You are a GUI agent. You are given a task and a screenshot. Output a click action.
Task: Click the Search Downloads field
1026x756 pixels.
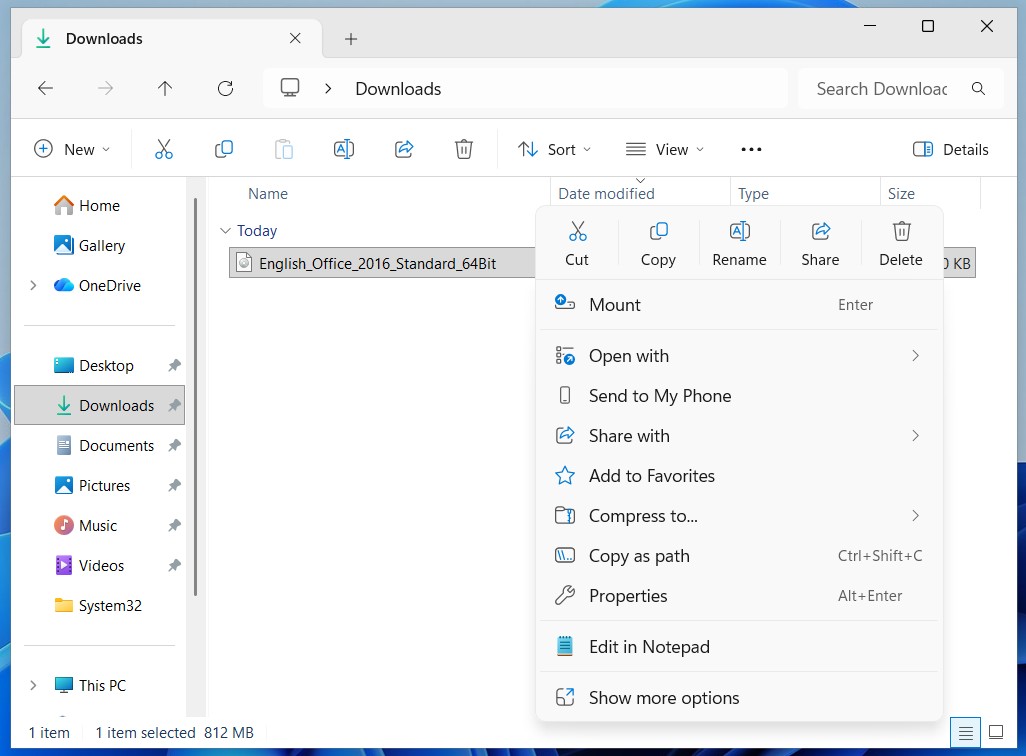(882, 89)
